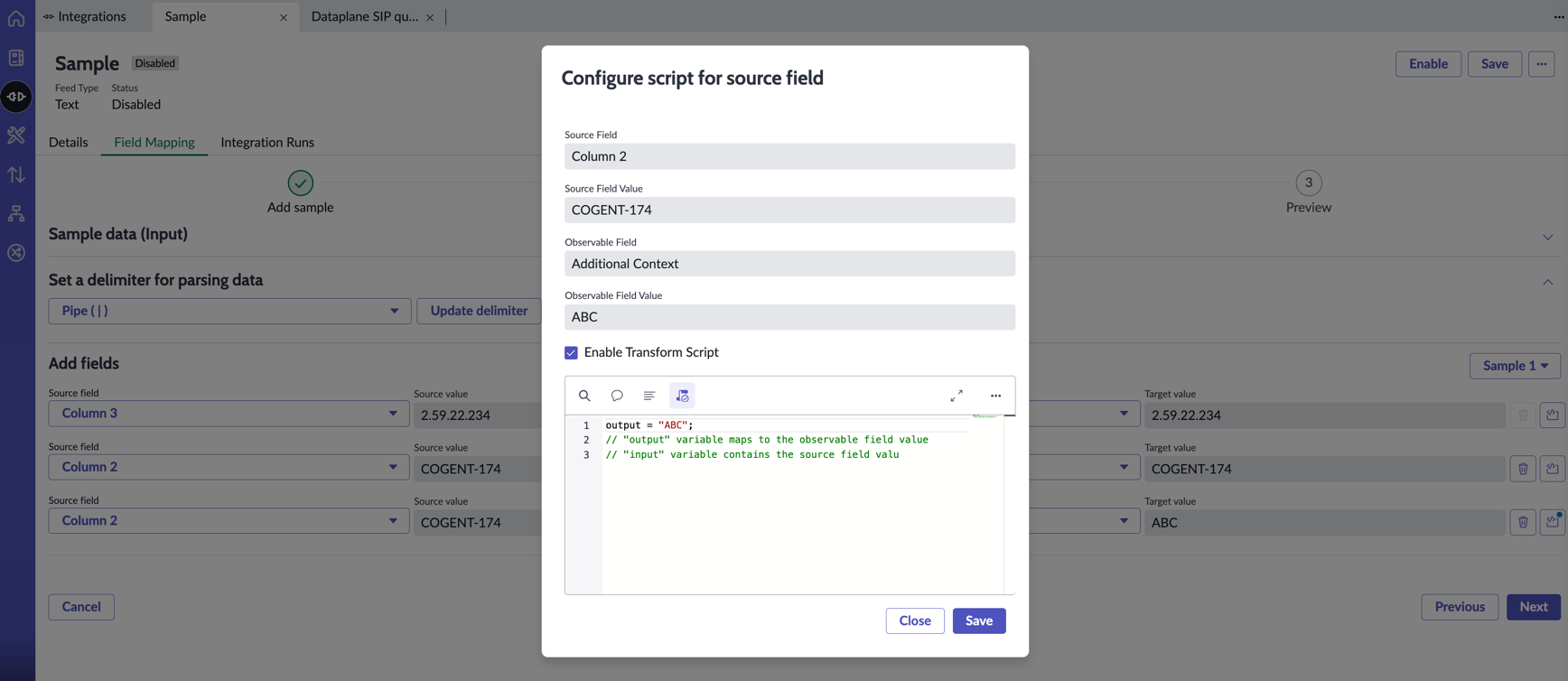Click the page Save button at top
1568x681 pixels.
pos(1495,63)
